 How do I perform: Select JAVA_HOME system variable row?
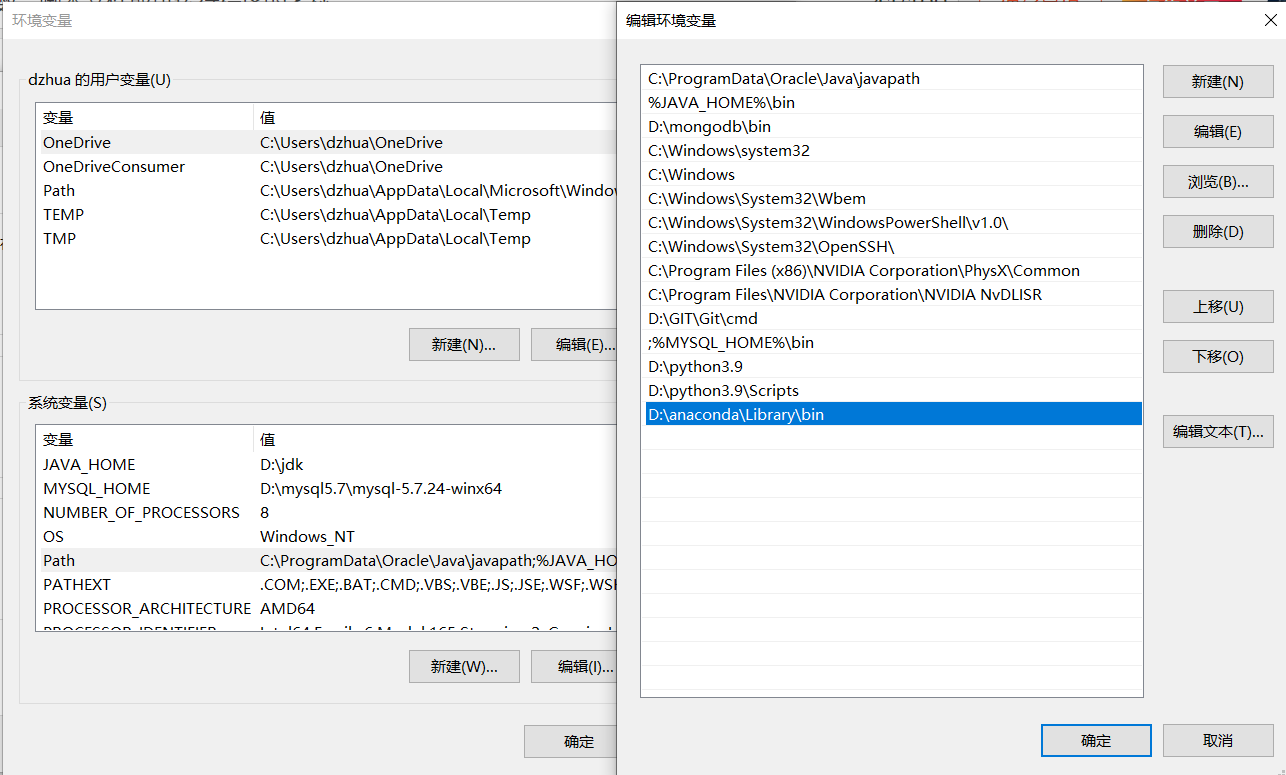326,464
